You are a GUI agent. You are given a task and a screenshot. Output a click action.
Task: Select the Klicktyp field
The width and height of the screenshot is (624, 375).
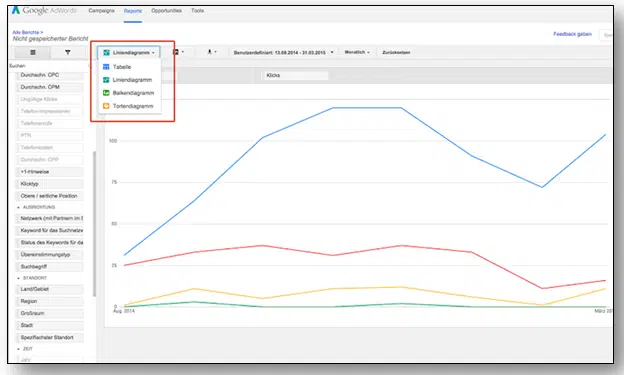click(50, 184)
